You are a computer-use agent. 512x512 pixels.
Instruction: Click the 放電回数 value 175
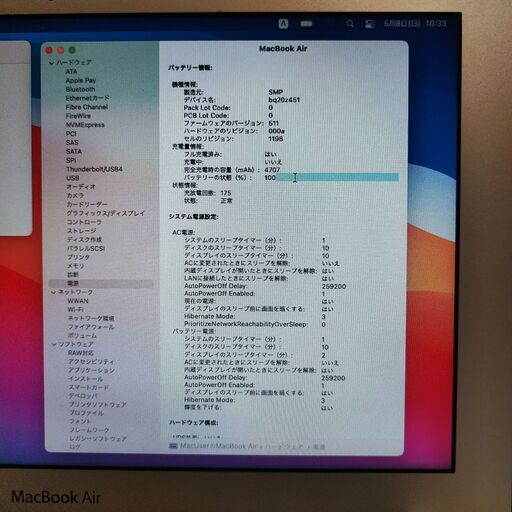click(x=226, y=193)
